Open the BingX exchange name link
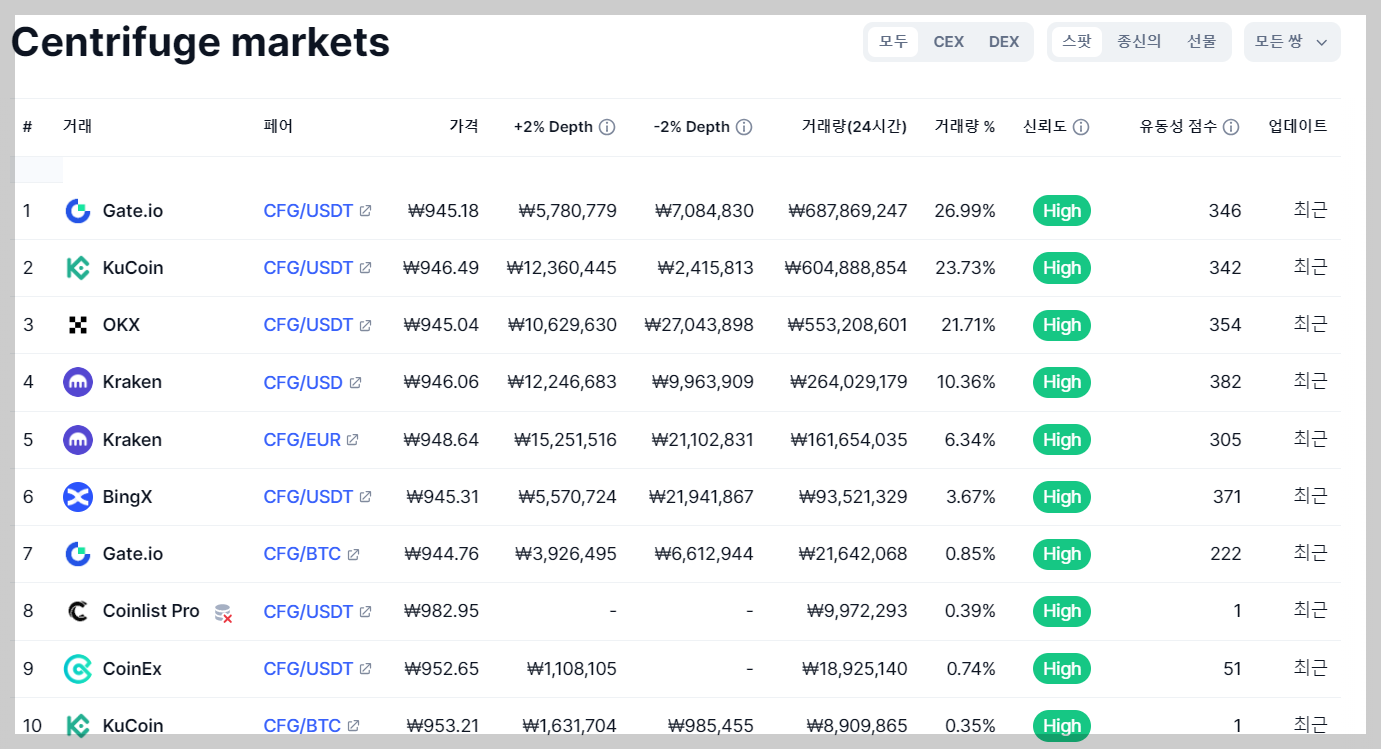The height and width of the screenshot is (749, 1381). [x=127, y=497]
